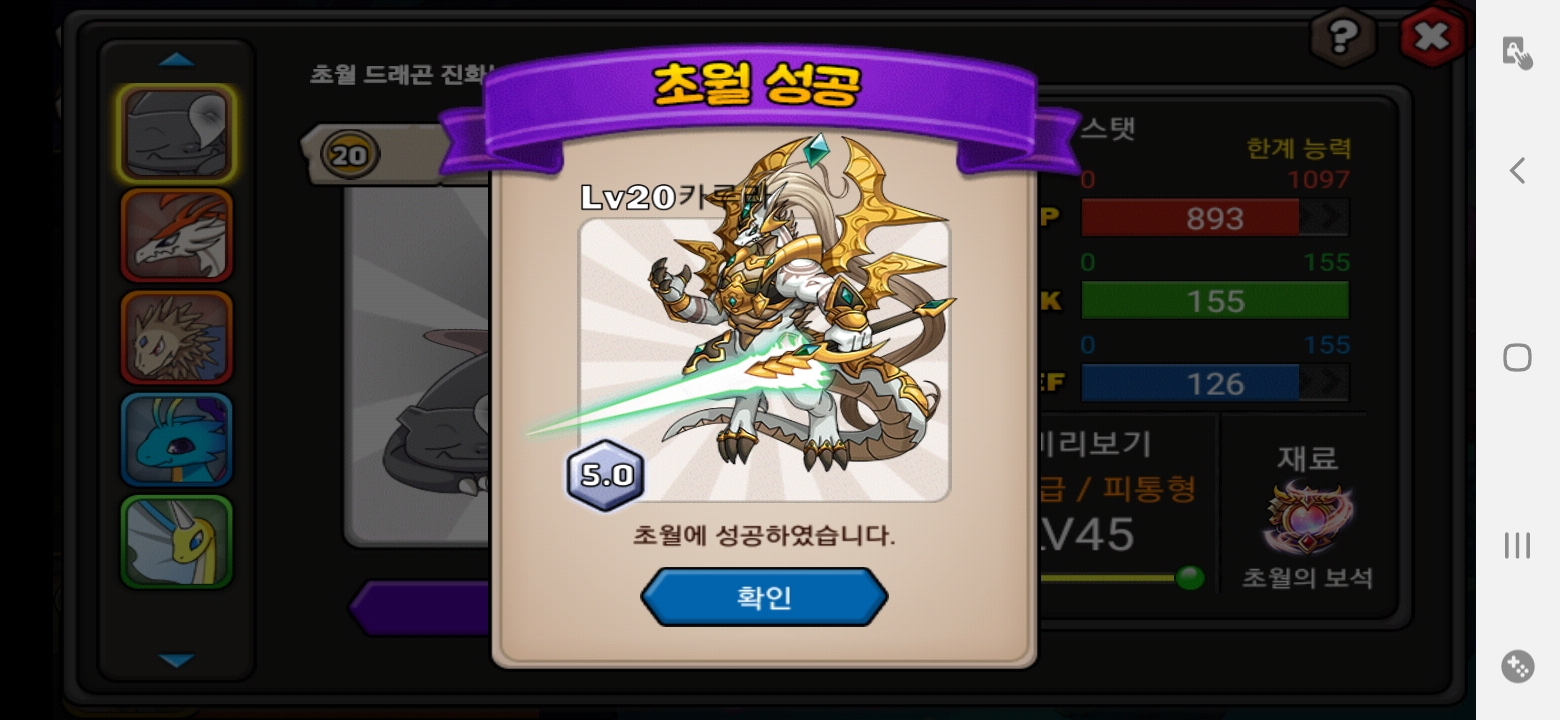Screen dimensions: 1560x720
Task: Select the gray egg dragon thumbnail
Action: point(177,134)
